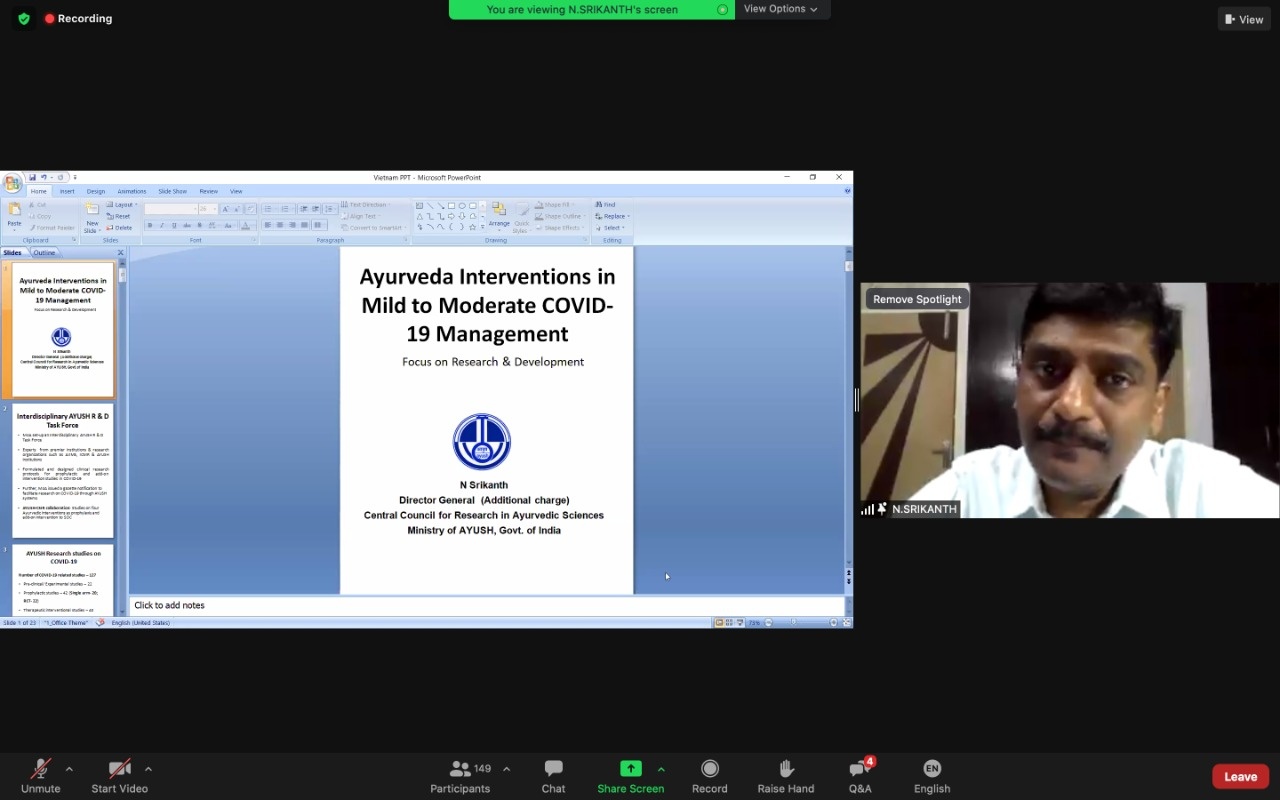Unmute the microphone
The height and width of the screenshot is (800, 1280).
(40, 768)
